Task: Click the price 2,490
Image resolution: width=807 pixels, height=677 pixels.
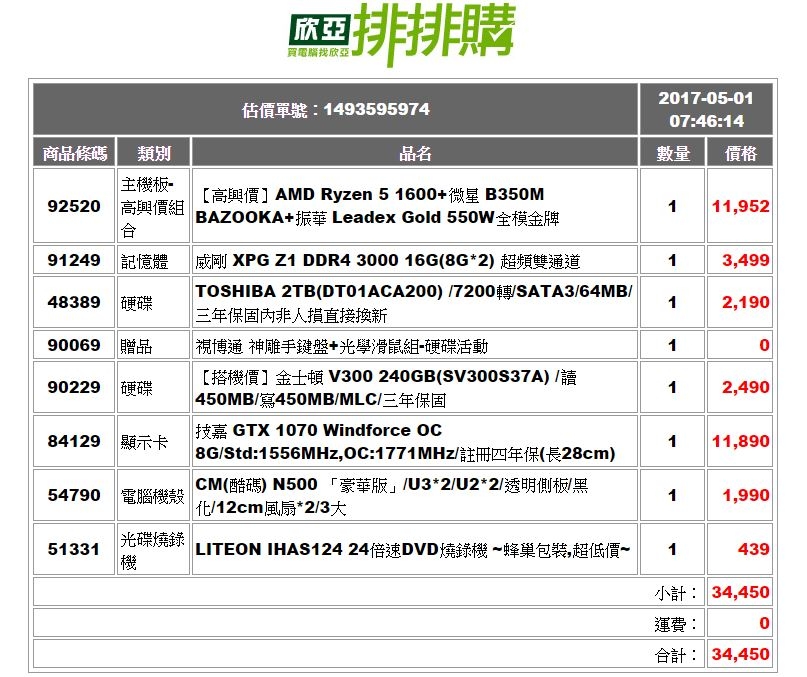Action: 746,388
